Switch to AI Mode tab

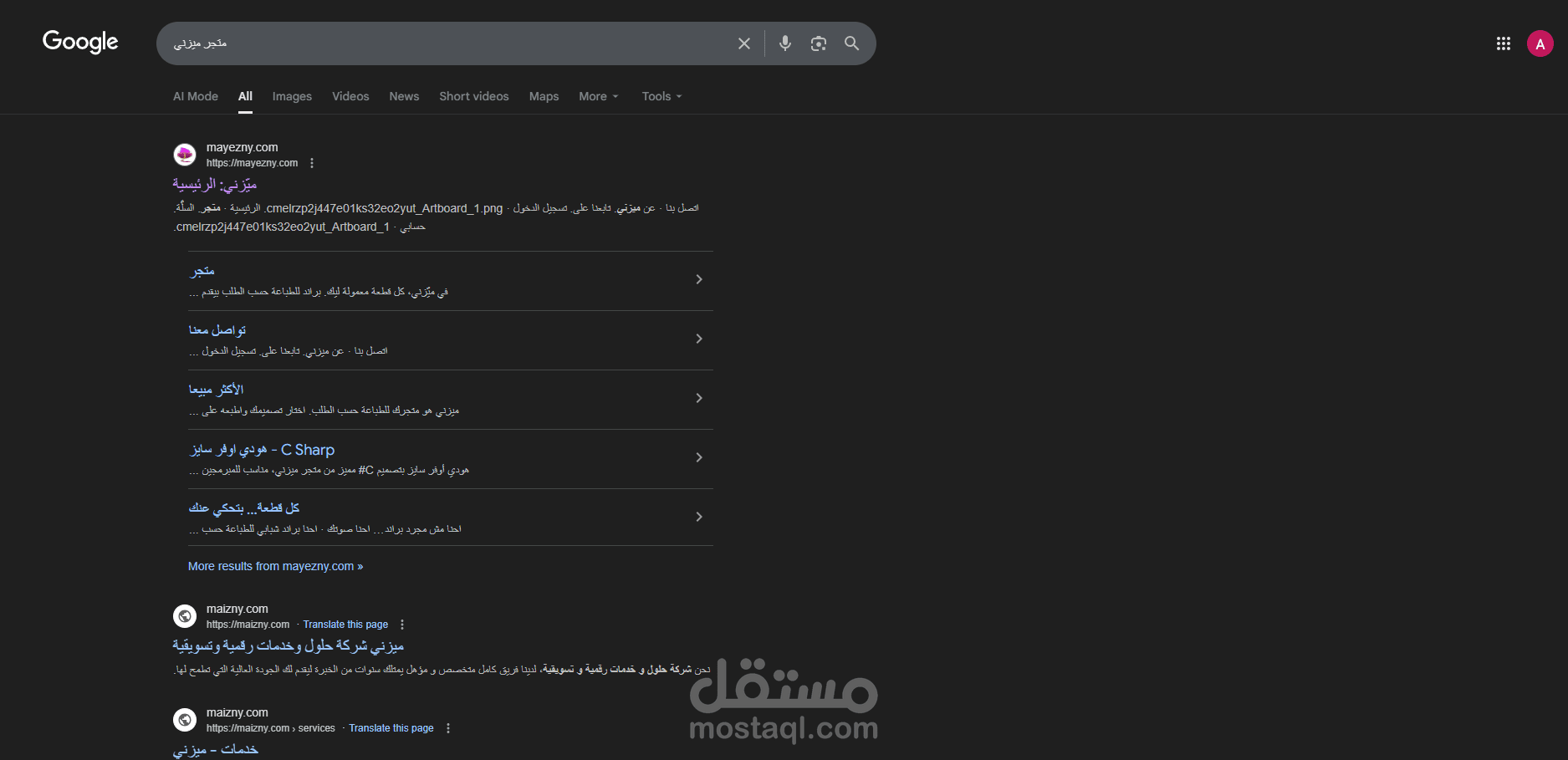point(196,96)
